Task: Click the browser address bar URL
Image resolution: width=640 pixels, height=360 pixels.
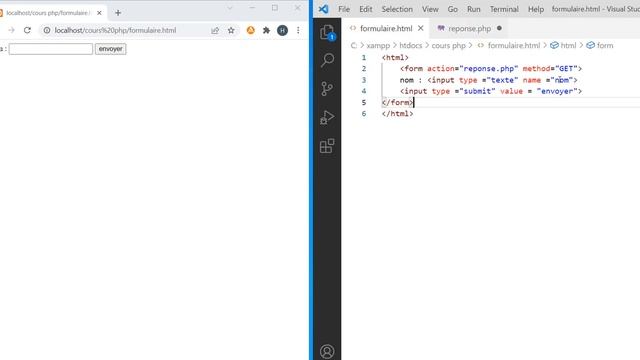Action: (116, 30)
